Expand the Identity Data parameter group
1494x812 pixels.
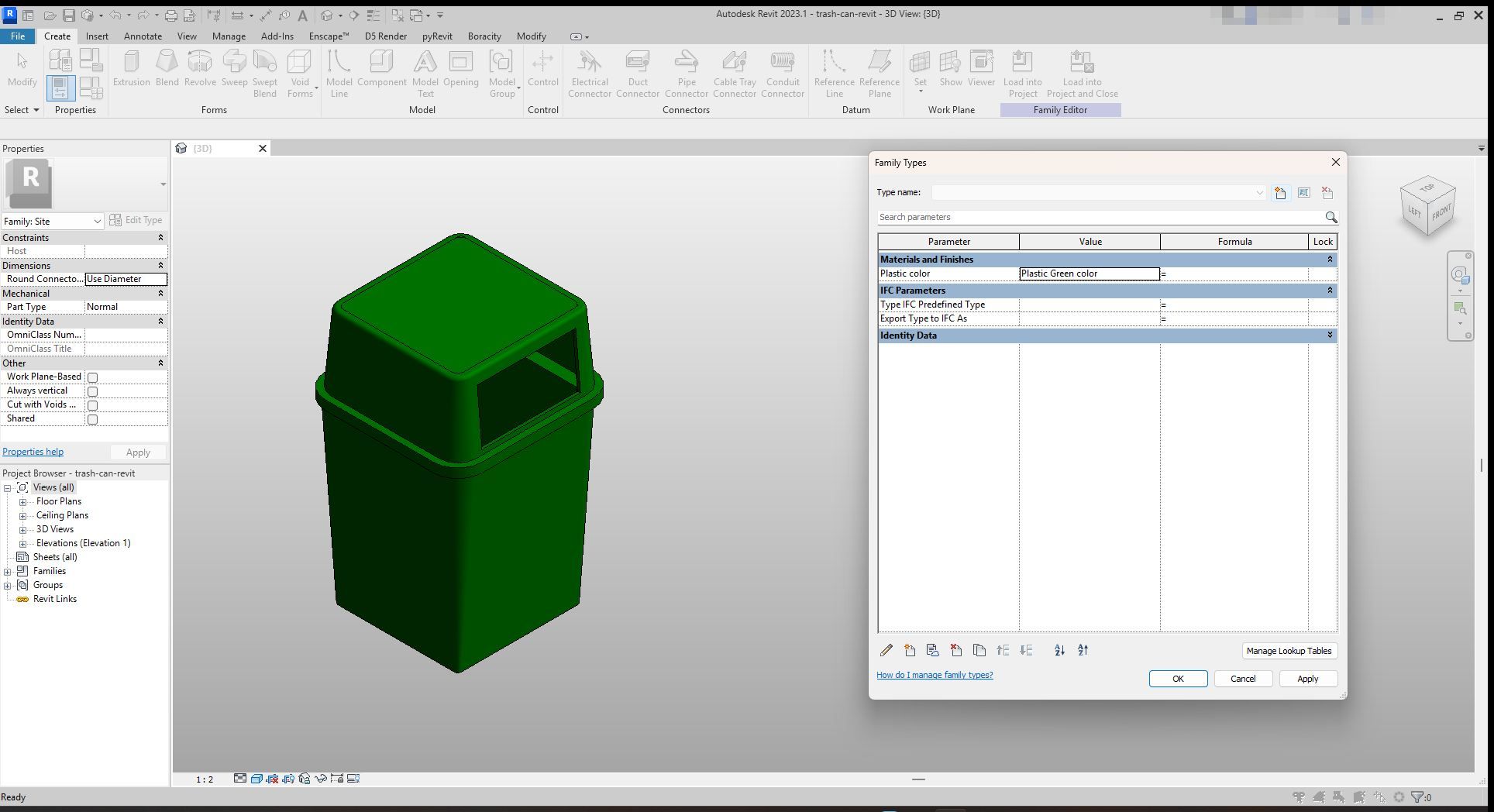tap(1330, 335)
